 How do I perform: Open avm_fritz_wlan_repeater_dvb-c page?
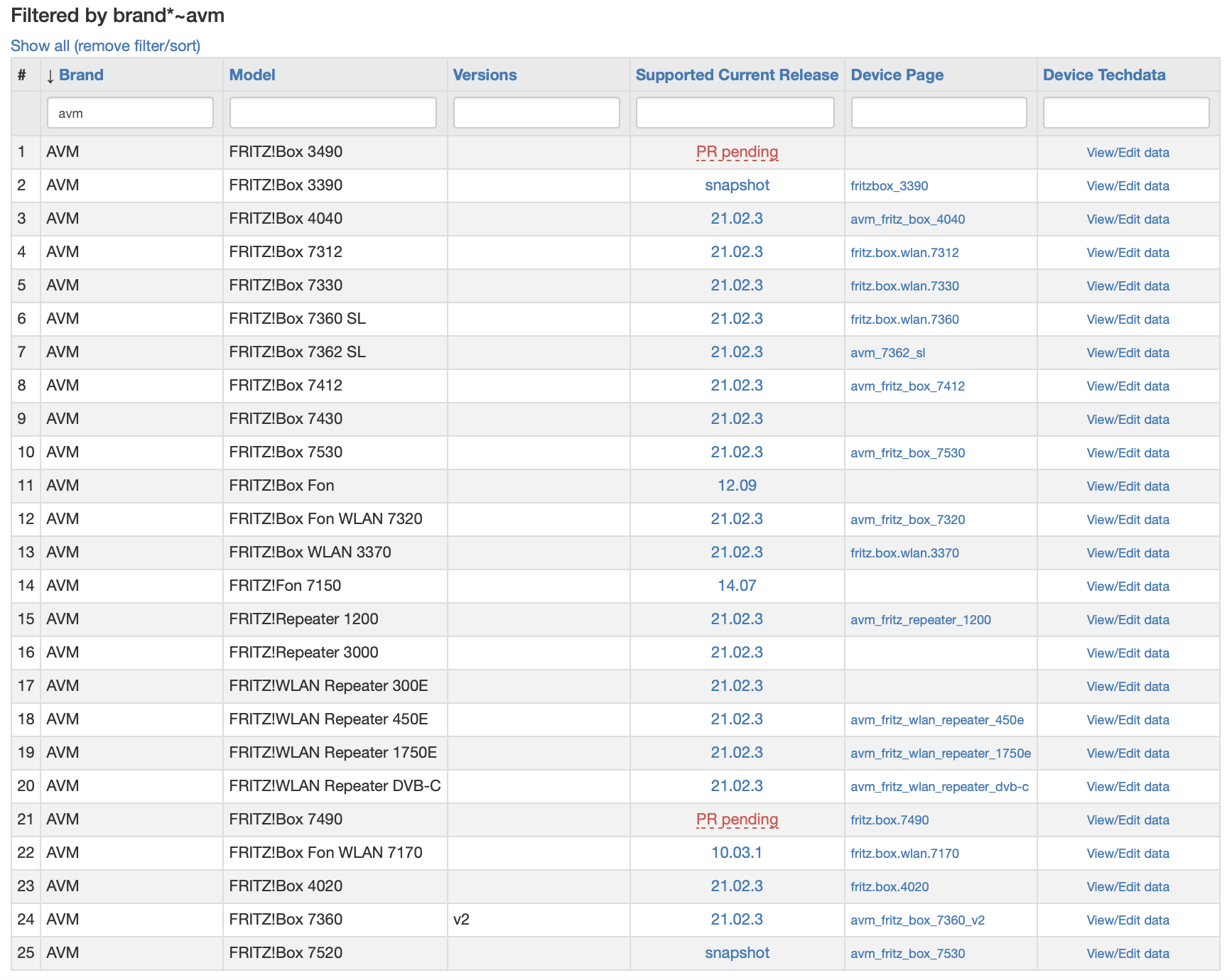(x=939, y=787)
